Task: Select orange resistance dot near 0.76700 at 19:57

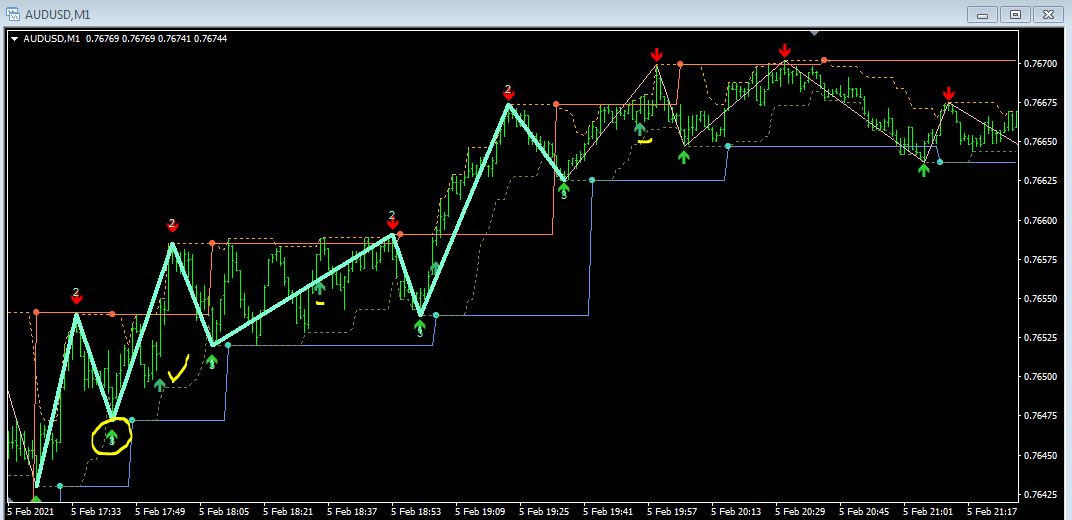Action: coord(680,64)
